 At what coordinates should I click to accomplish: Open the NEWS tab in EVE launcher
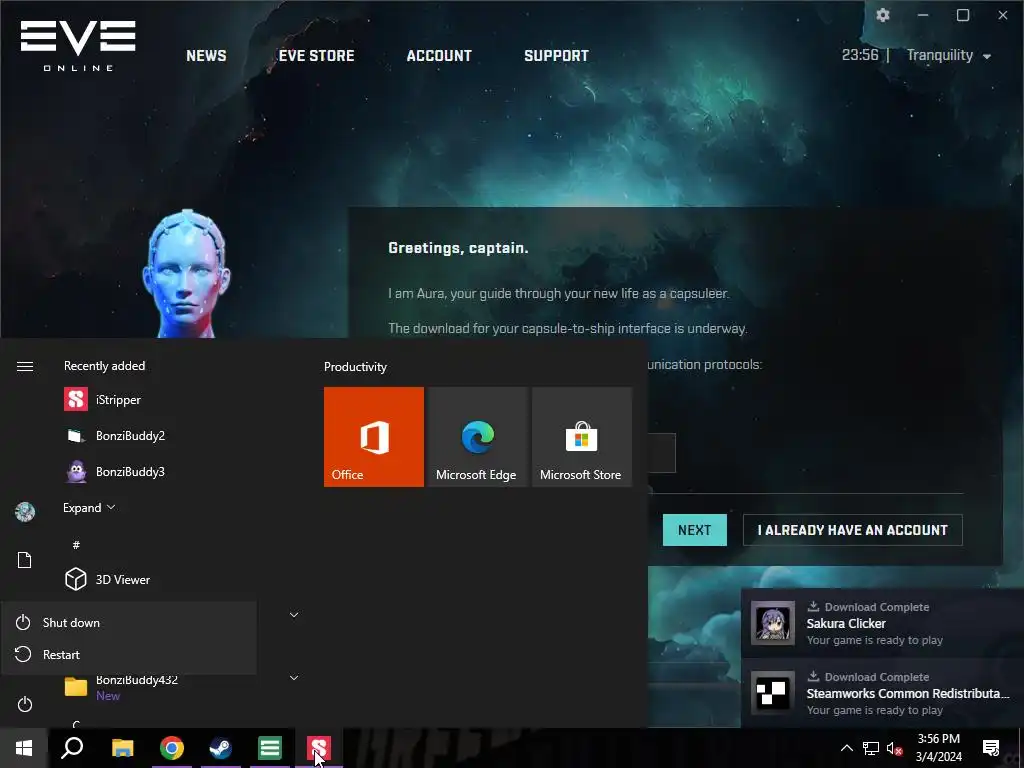(206, 56)
